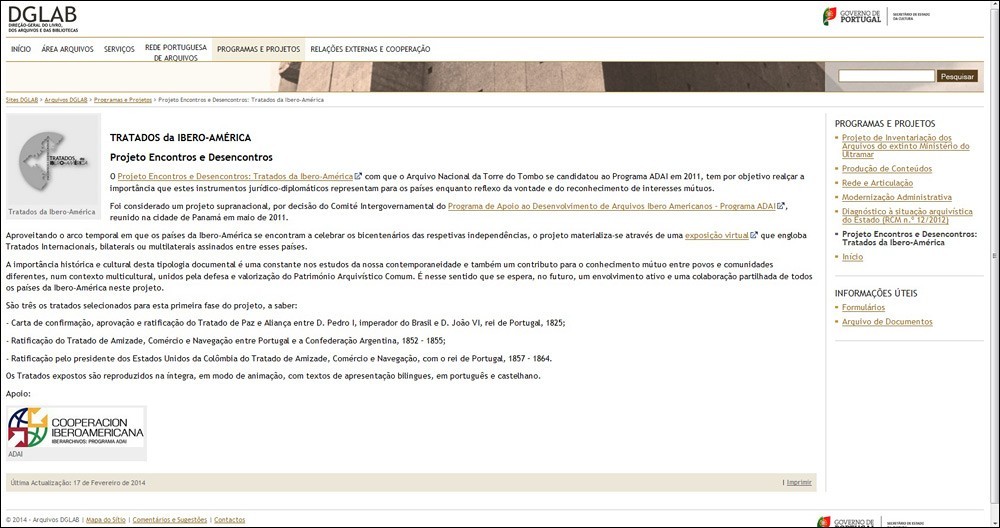
Task: Click the Cooperacion Iberoamericana ADAI logo
Action: click(x=76, y=432)
